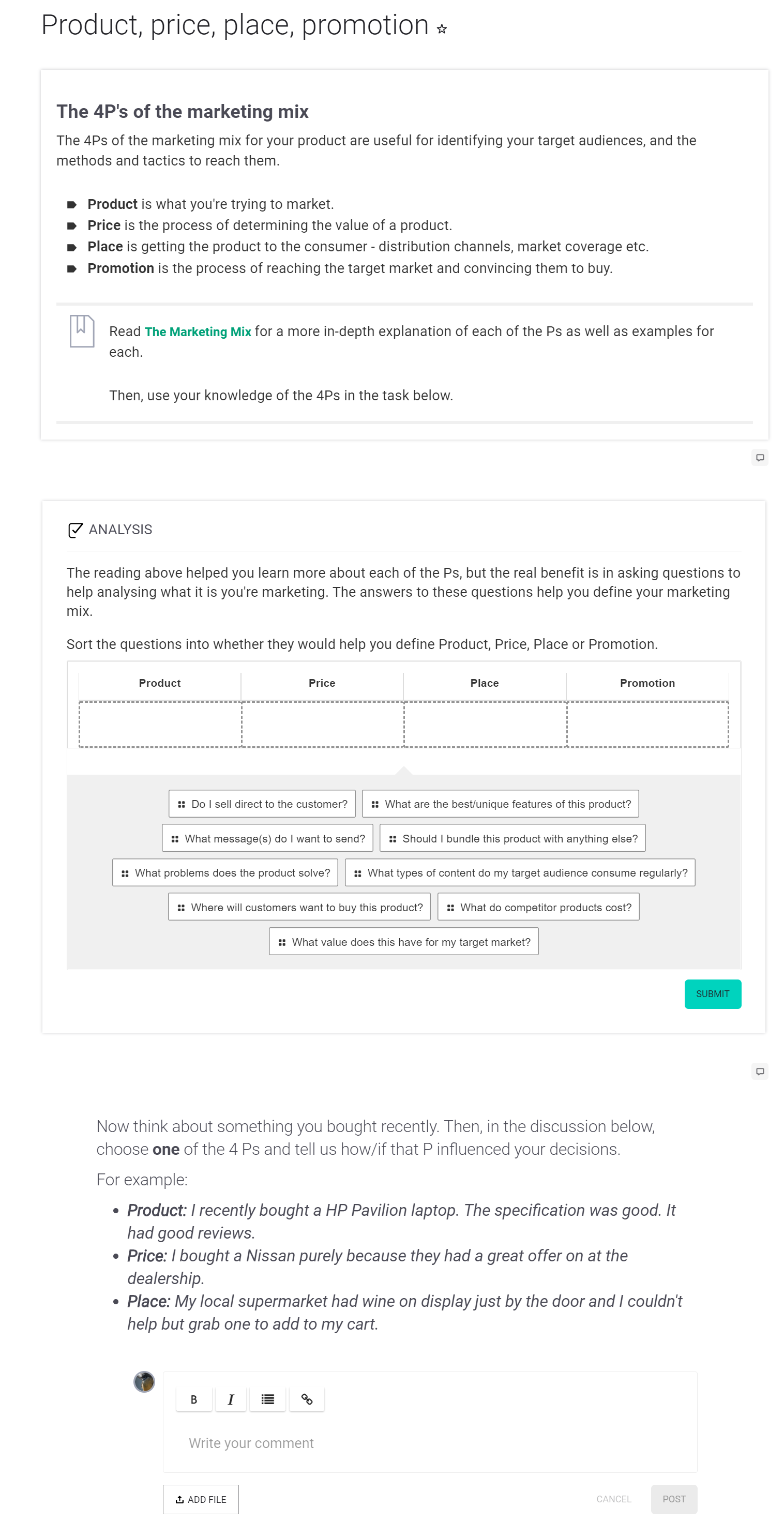Toggle italic formatting in the comment editor

(231, 1398)
